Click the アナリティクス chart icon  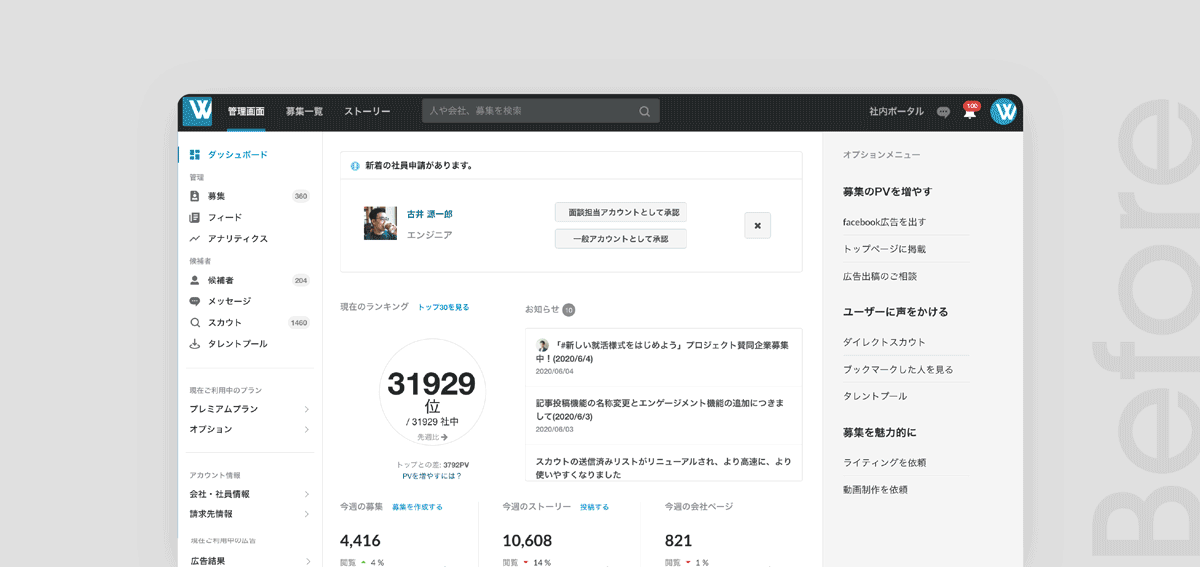[x=195, y=239]
